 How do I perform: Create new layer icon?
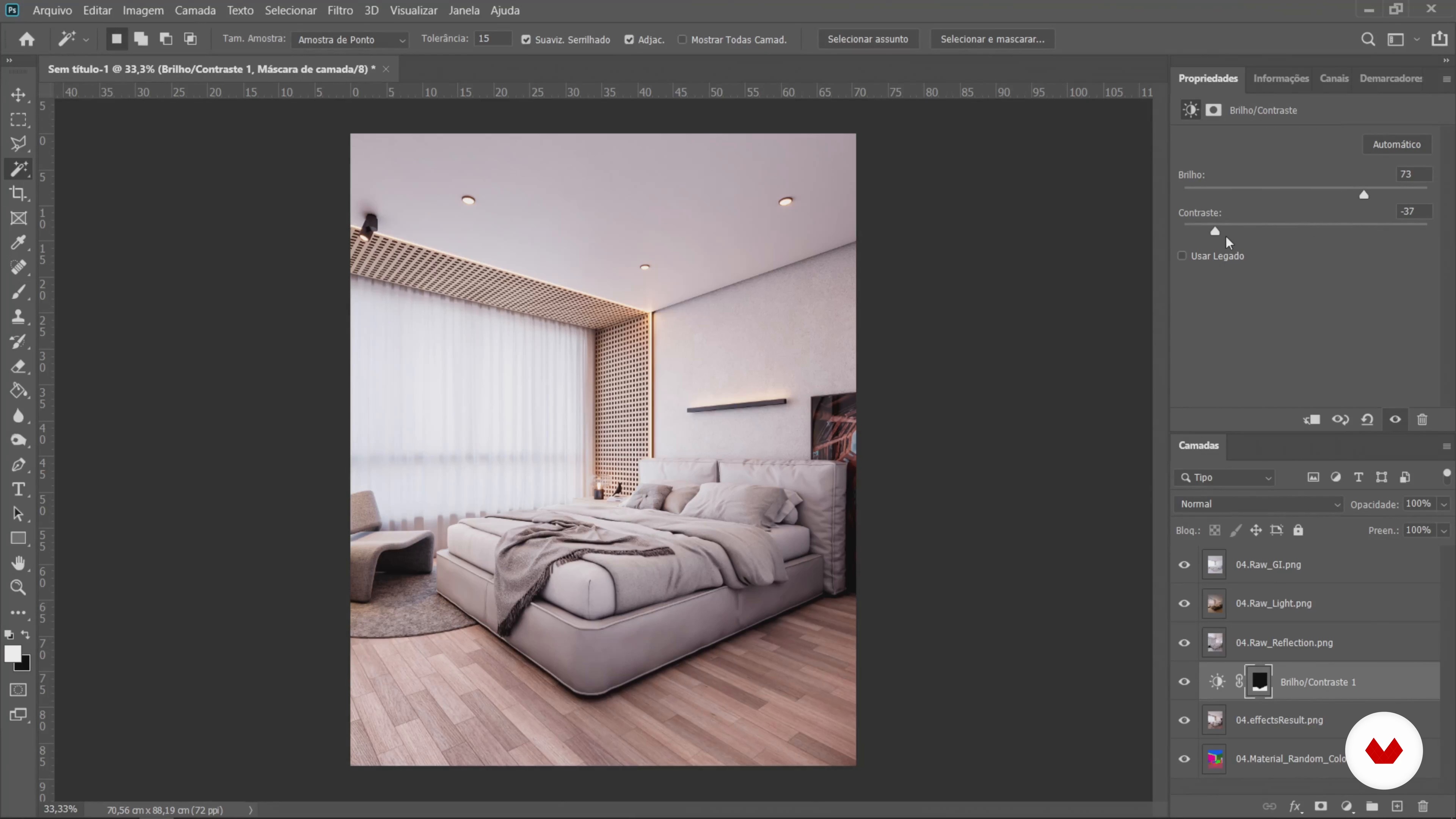tap(1397, 806)
